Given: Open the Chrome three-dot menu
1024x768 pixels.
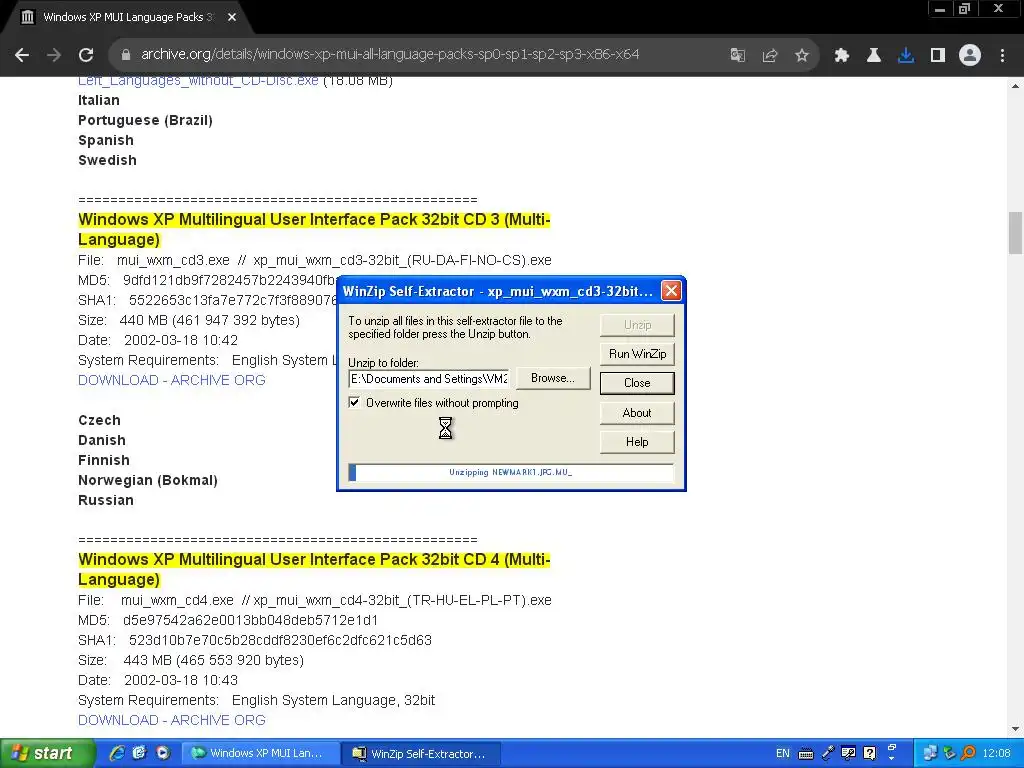Looking at the screenshot, I should pyautogui.click(x=1002, y=55).
